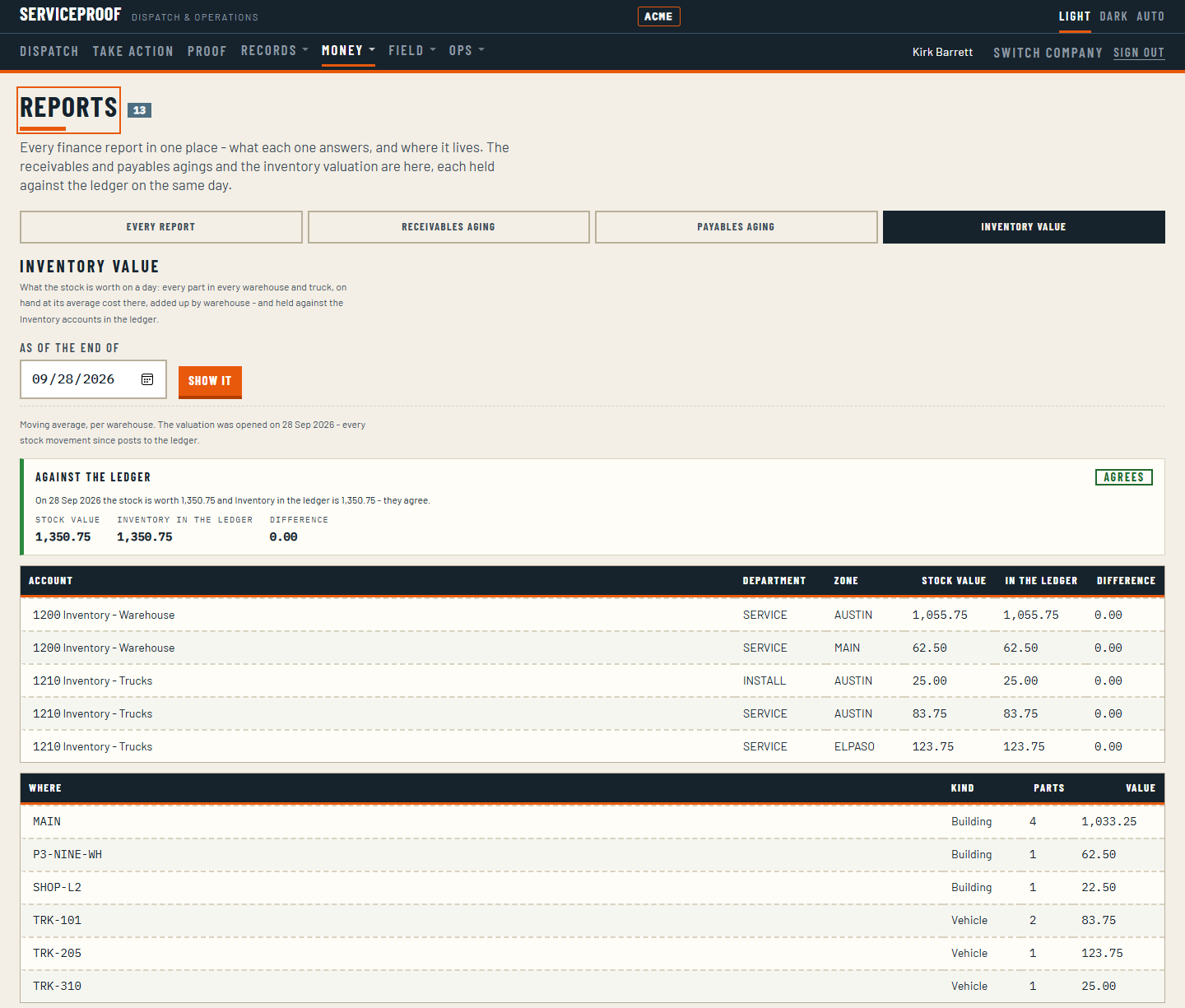Click the Stock Value column header
The height and width of the screenshot is (1008, 1185).
coord(954,581)
